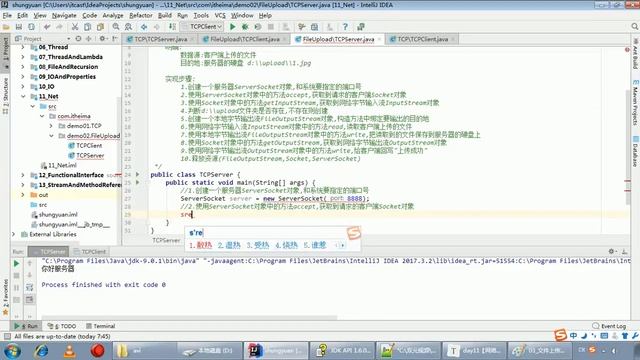The image size is (640, 360).
Task: Select the TCPClient tab in Run panel
Action: tap(89, 251)
